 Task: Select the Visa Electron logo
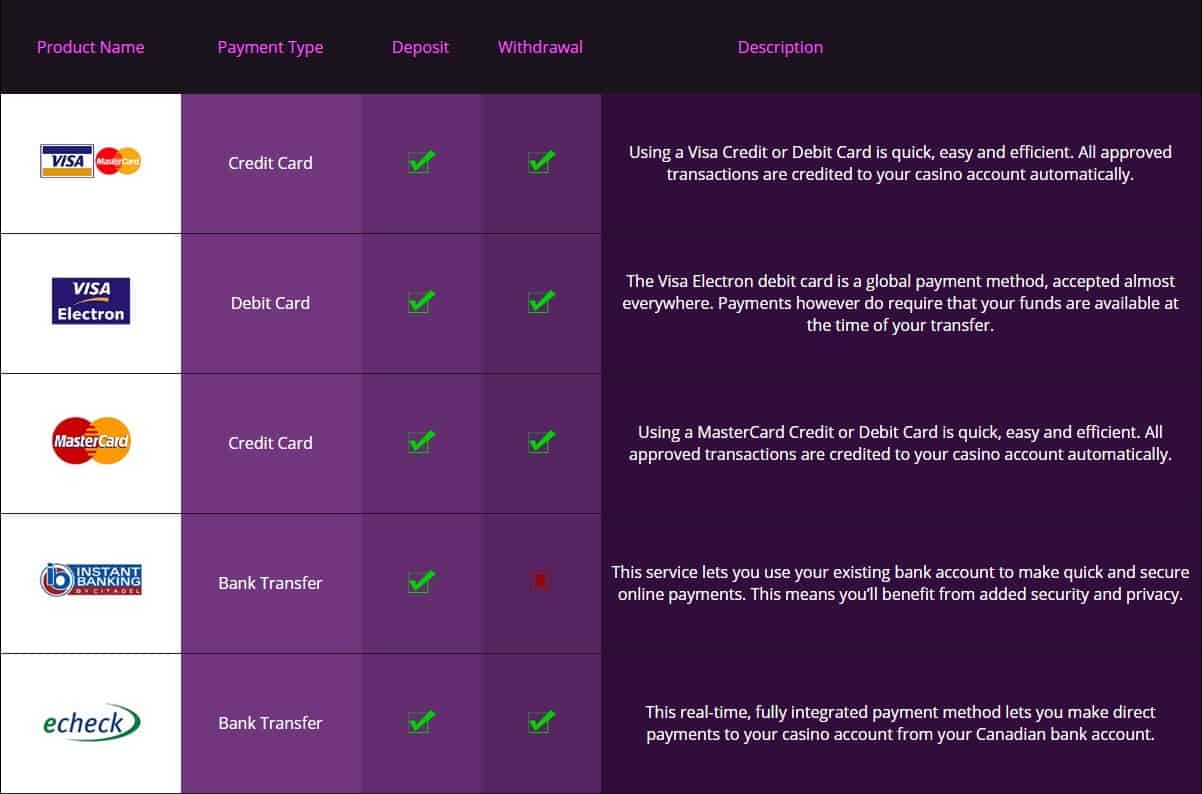pos(91,301)
